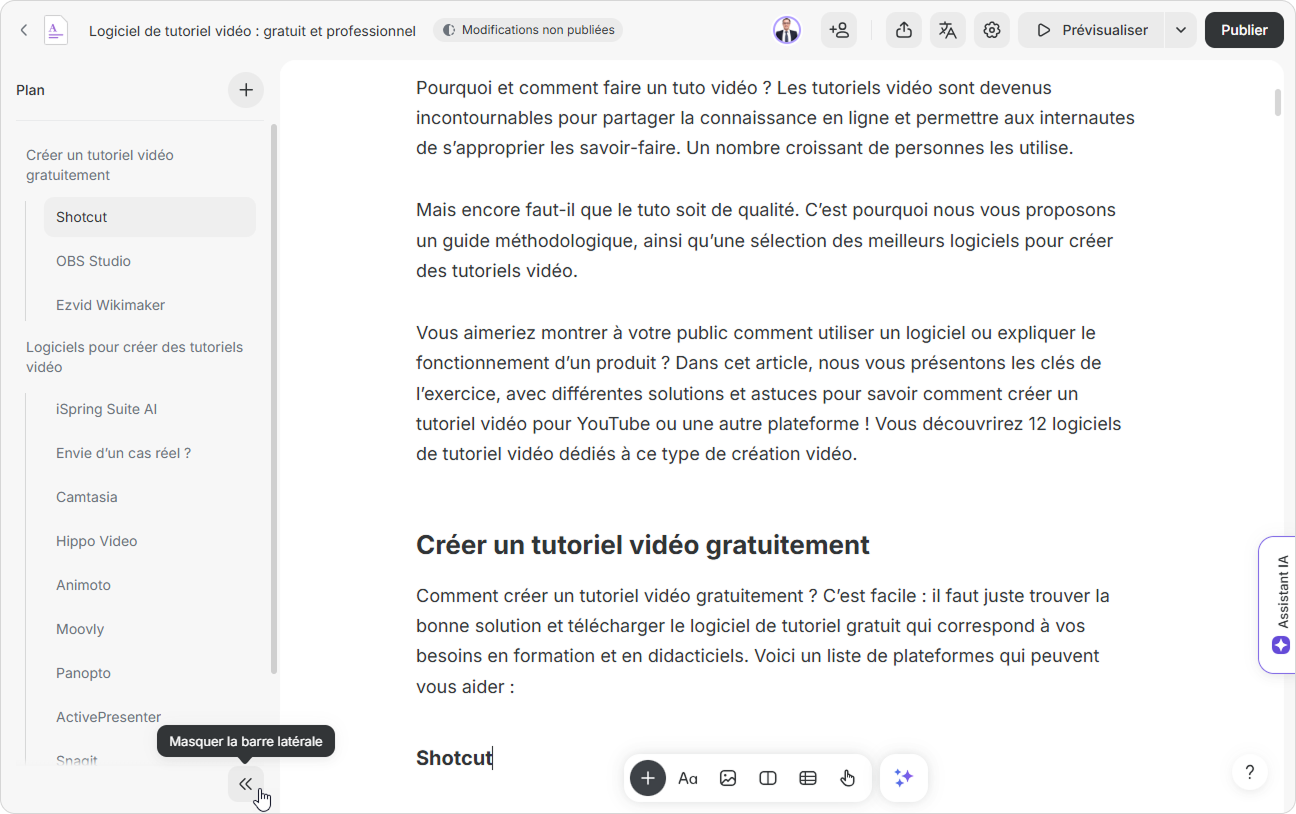Insert image from bottom toolbar
Screen dimensions: 1296x814
click(728, 778)
